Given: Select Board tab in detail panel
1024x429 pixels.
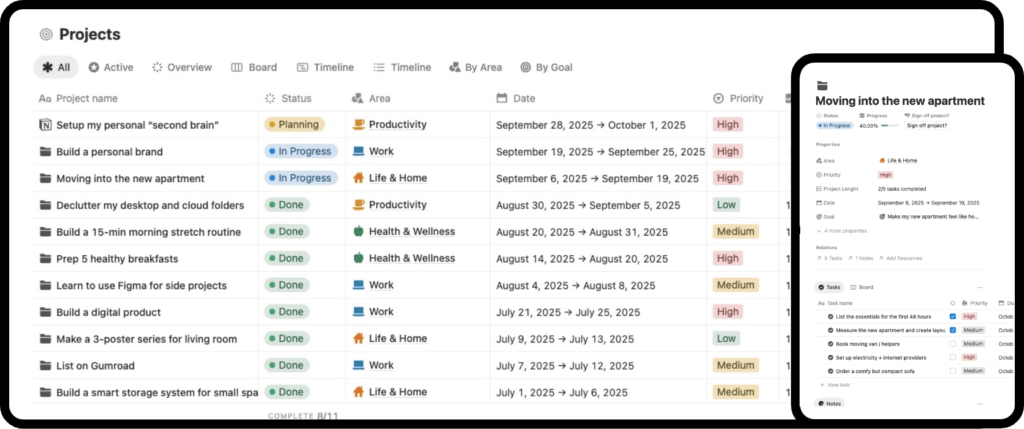Looking at the screenshot, I should tap(861, 287).
